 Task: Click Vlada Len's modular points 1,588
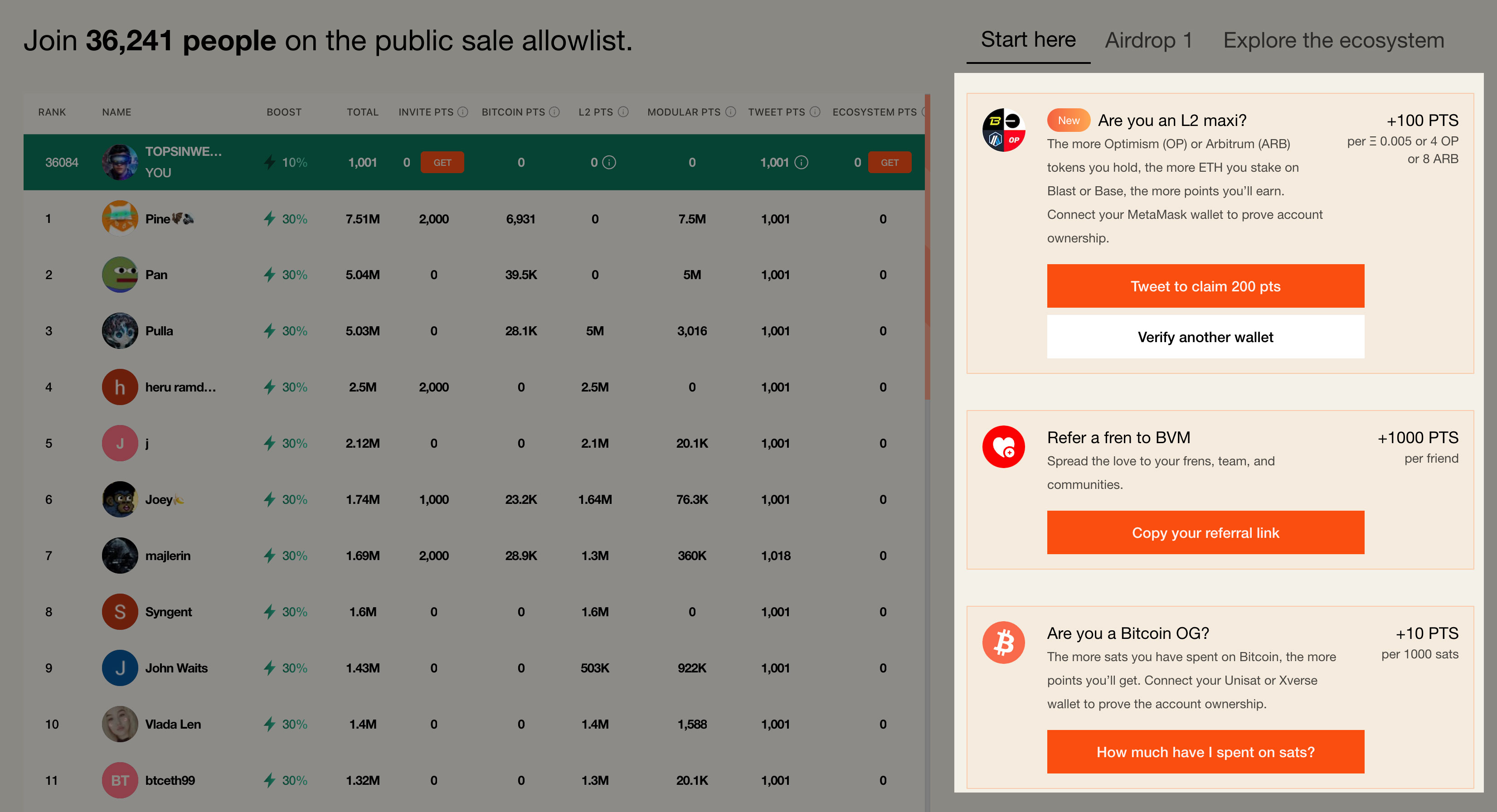692,724
